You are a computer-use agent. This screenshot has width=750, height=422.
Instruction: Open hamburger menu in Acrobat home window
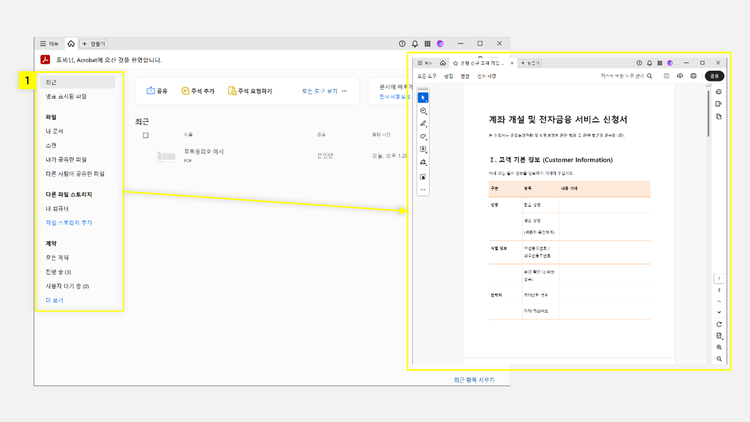point(49,44)
